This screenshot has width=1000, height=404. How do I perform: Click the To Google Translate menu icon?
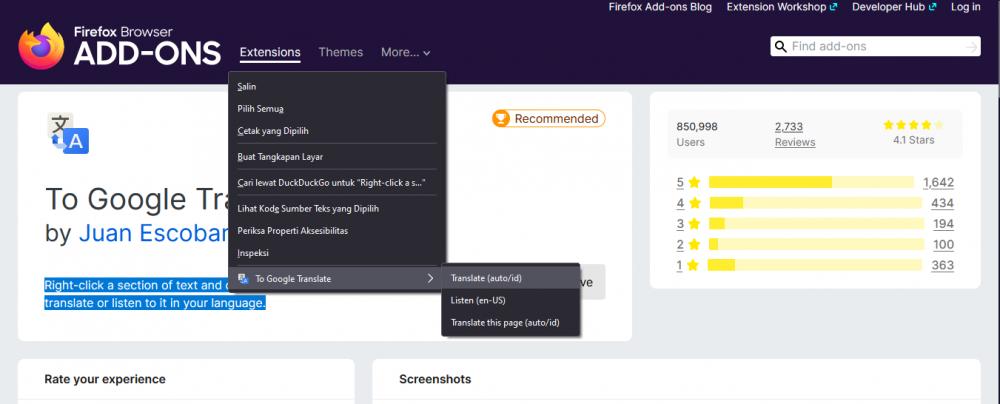pyautogui.click(x=243, y=279)
